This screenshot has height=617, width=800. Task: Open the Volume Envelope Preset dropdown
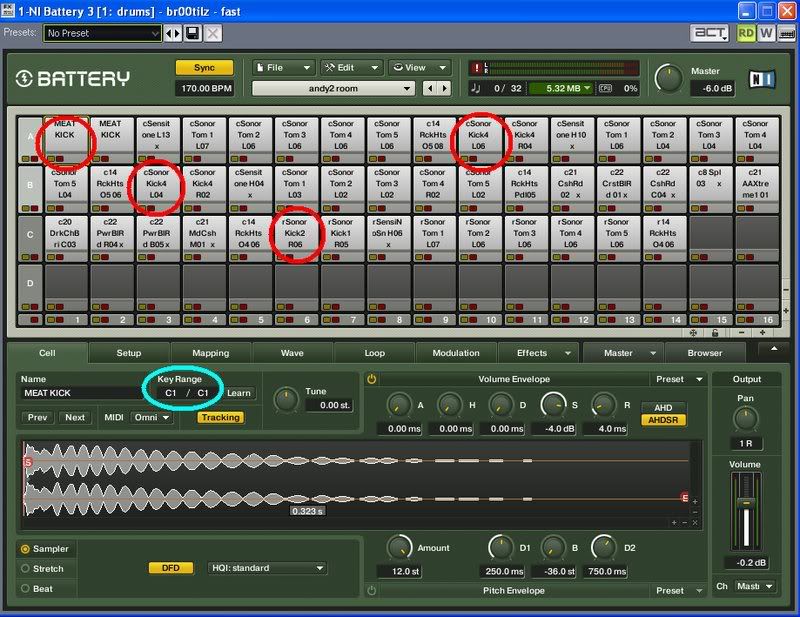(x=679, y=379)
